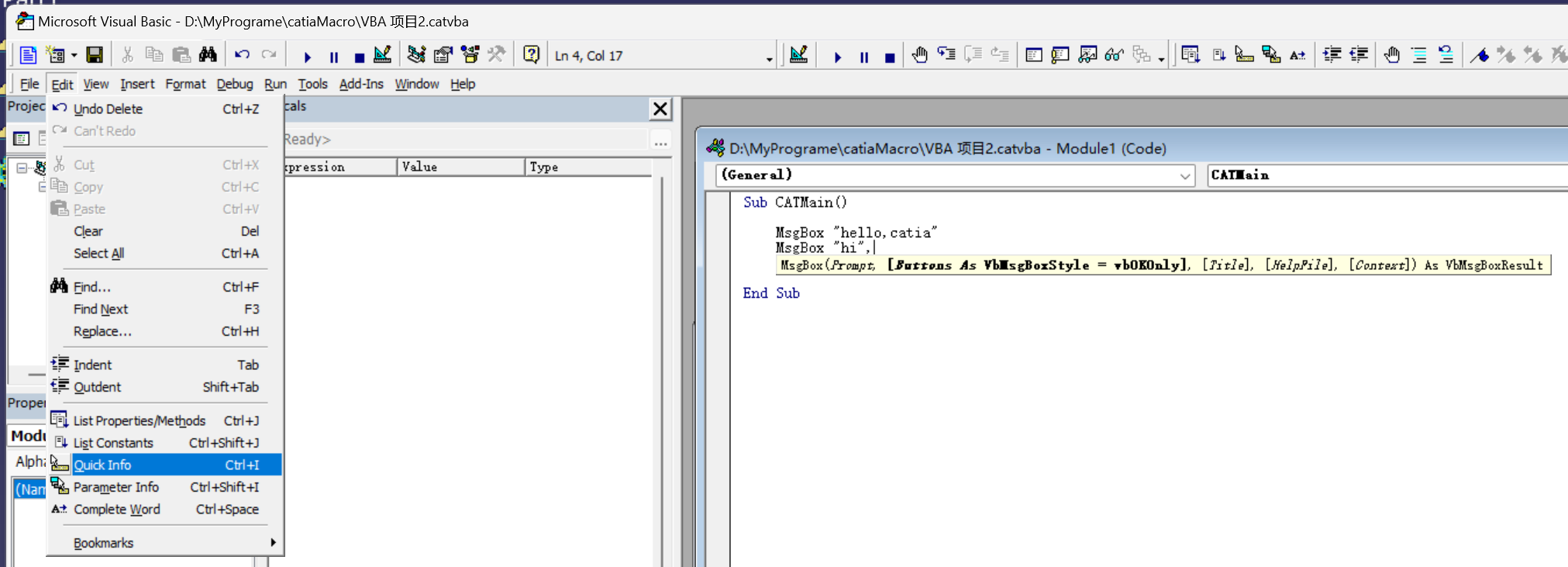1568x567 pixels.
Task: Open the Properties Window toolbar icon
Action: point(443,55)
